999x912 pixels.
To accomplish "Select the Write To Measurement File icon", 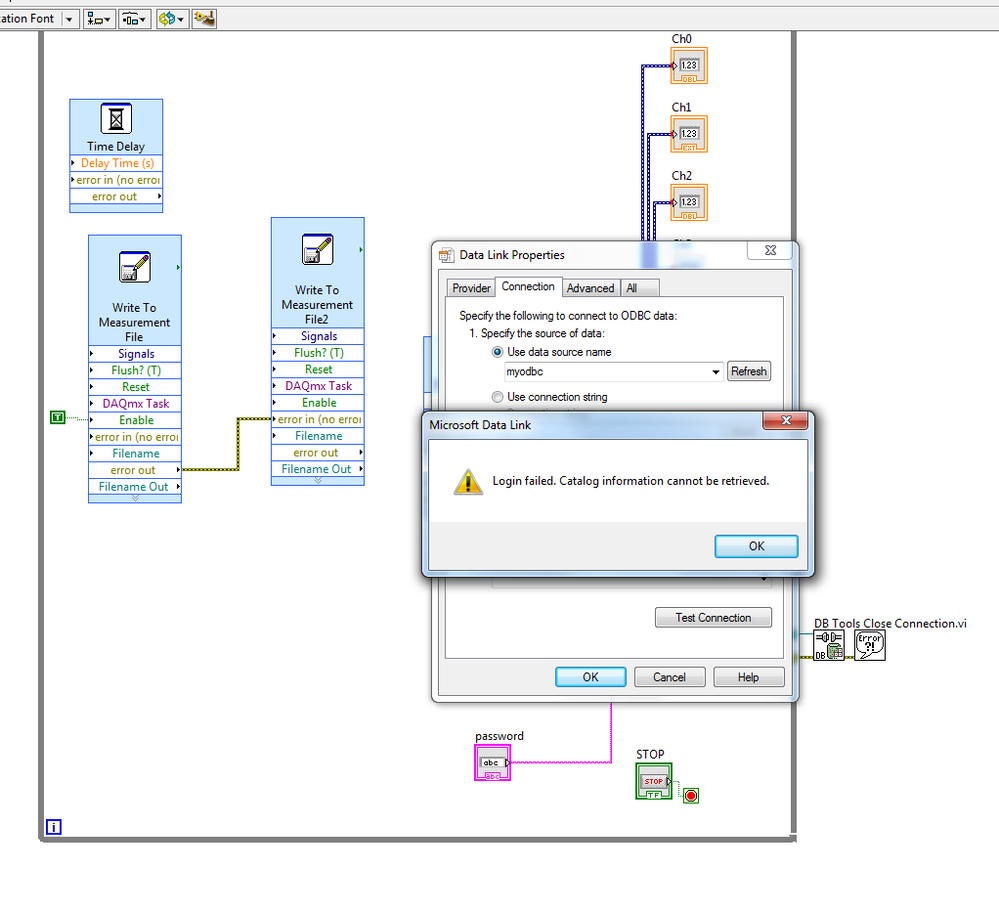I will [x=134, y=266].
